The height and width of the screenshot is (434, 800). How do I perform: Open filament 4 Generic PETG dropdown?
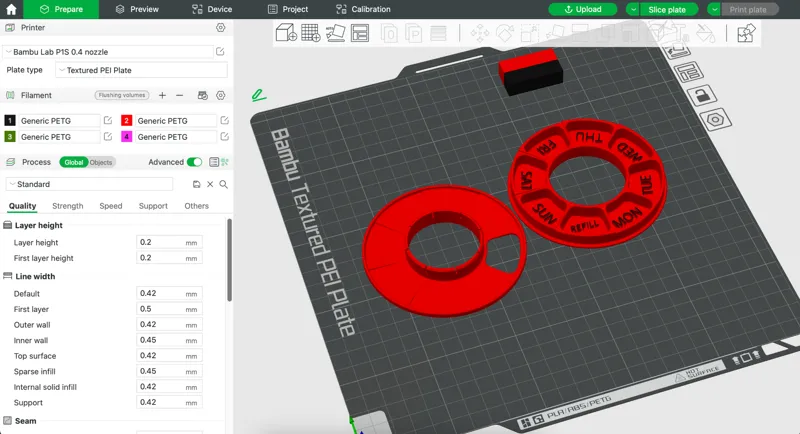[176, 137]
